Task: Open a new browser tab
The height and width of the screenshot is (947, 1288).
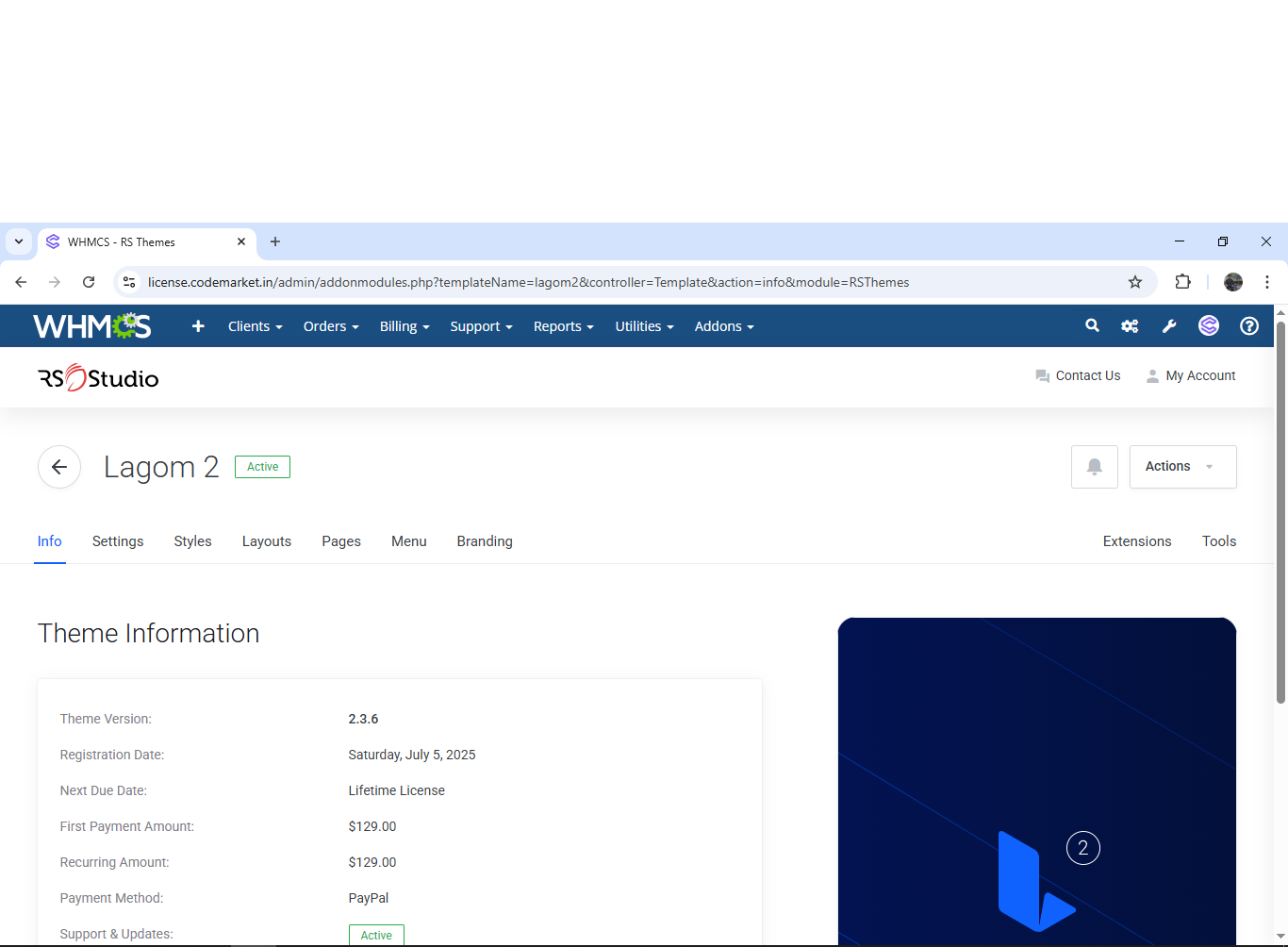Action: 275,241
